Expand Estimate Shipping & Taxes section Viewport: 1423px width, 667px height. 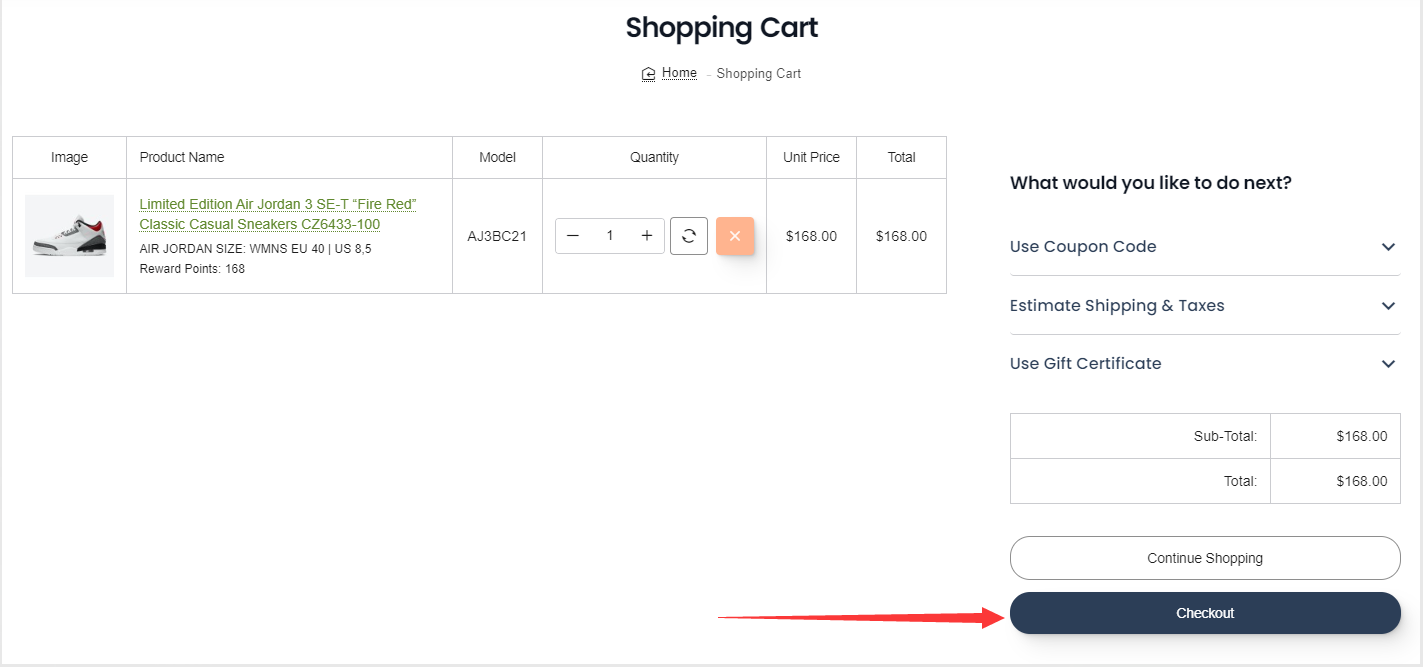coord(1205,305)
